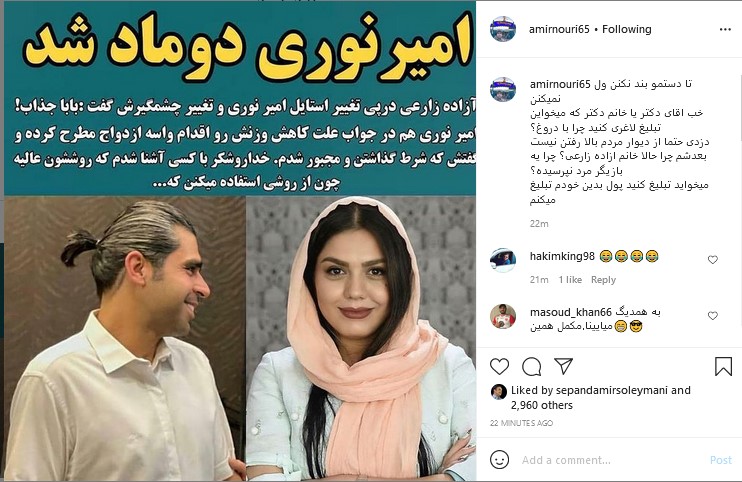742x482 pixels.
Task: View likes on hakimking98's comment
Action: pos(570,280)
